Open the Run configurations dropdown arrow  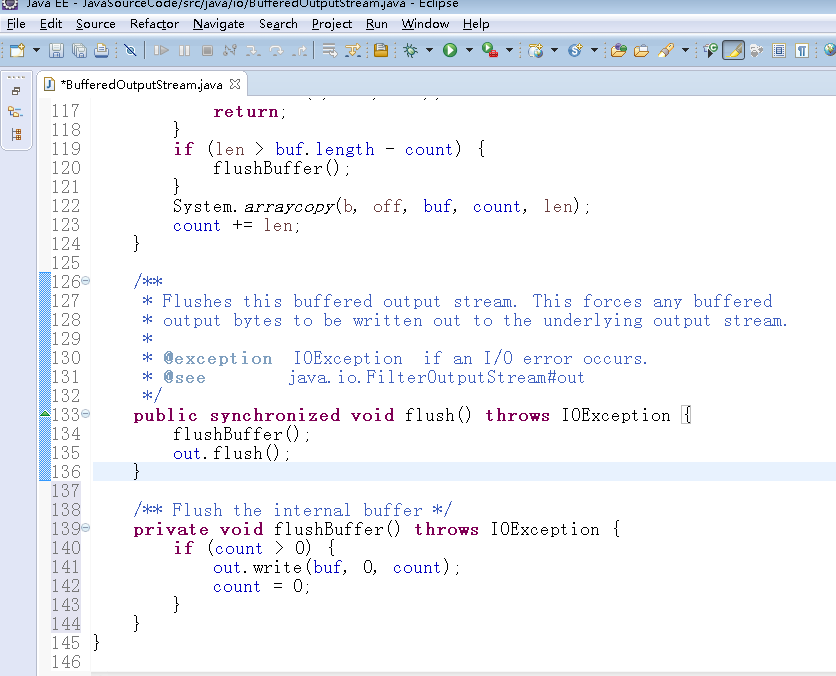(469, 50)
